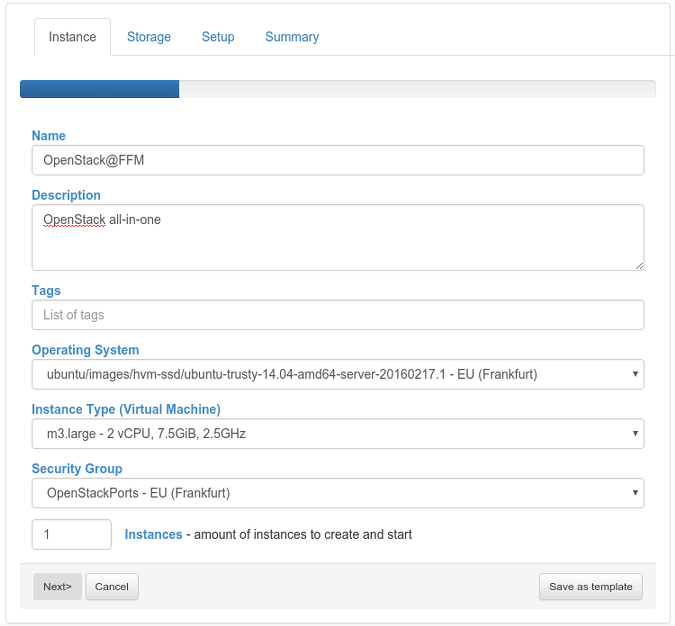675x626 pixels.
Task: Click Save as template
Action: pos(591,586)
